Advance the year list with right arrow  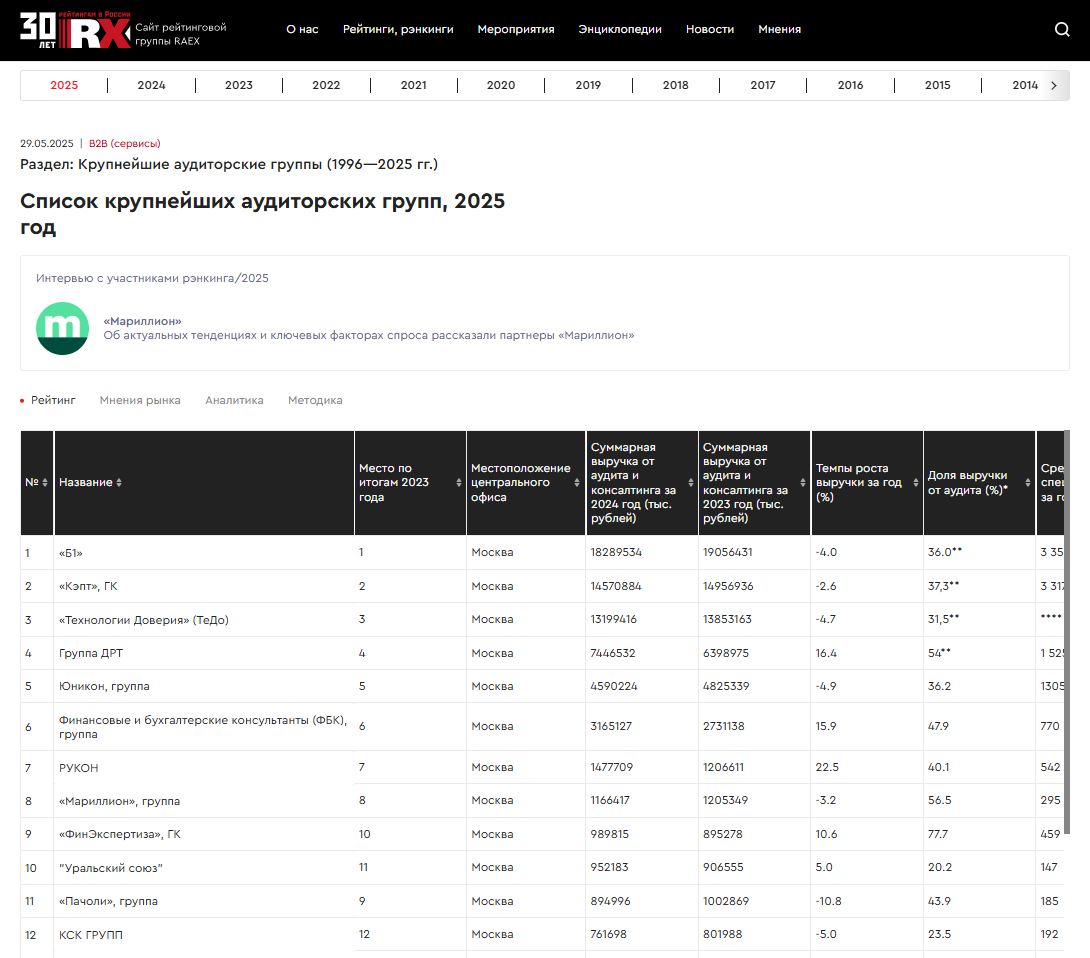1054,86
